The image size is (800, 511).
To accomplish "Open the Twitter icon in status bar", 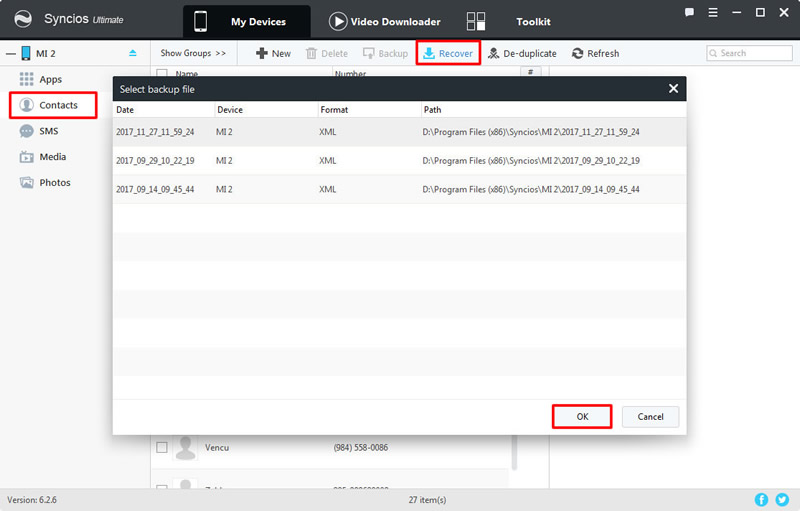I will (x=782, y=500).
